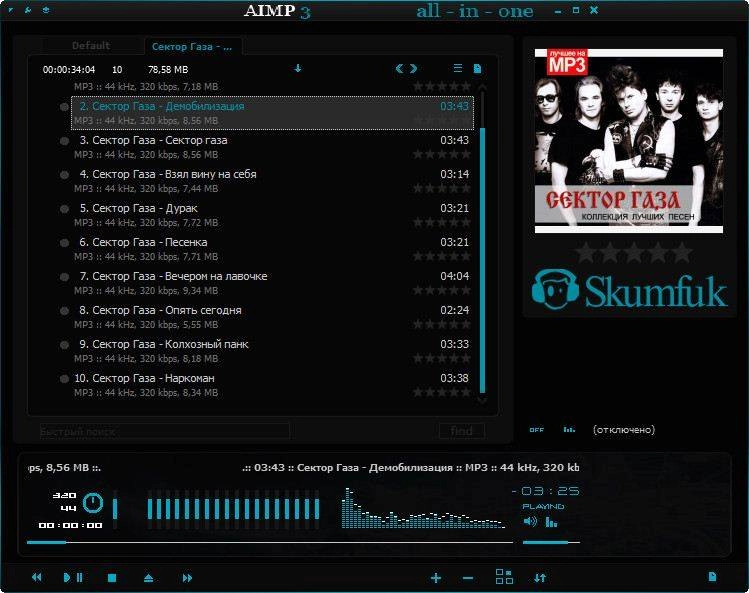Go to next playlist with right chevron
Image resolution: width=749 pixels, height=593 pixels.
pyautogui.click(x=413, y=69)
